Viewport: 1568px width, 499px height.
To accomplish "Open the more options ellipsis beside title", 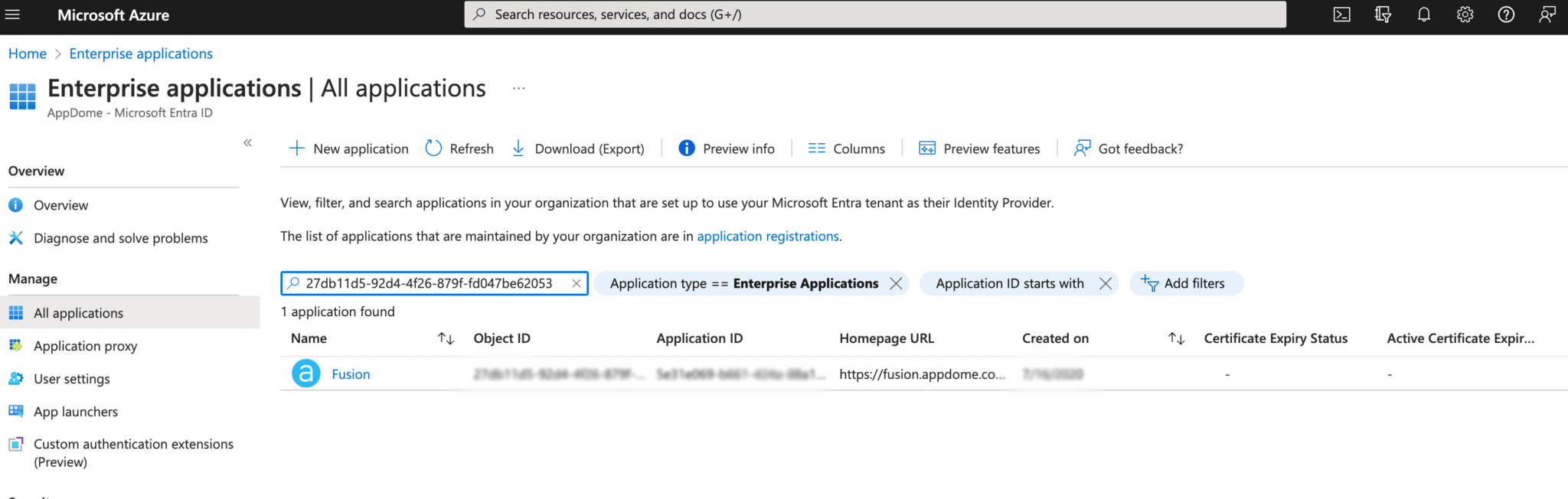I will click(518, 89).
